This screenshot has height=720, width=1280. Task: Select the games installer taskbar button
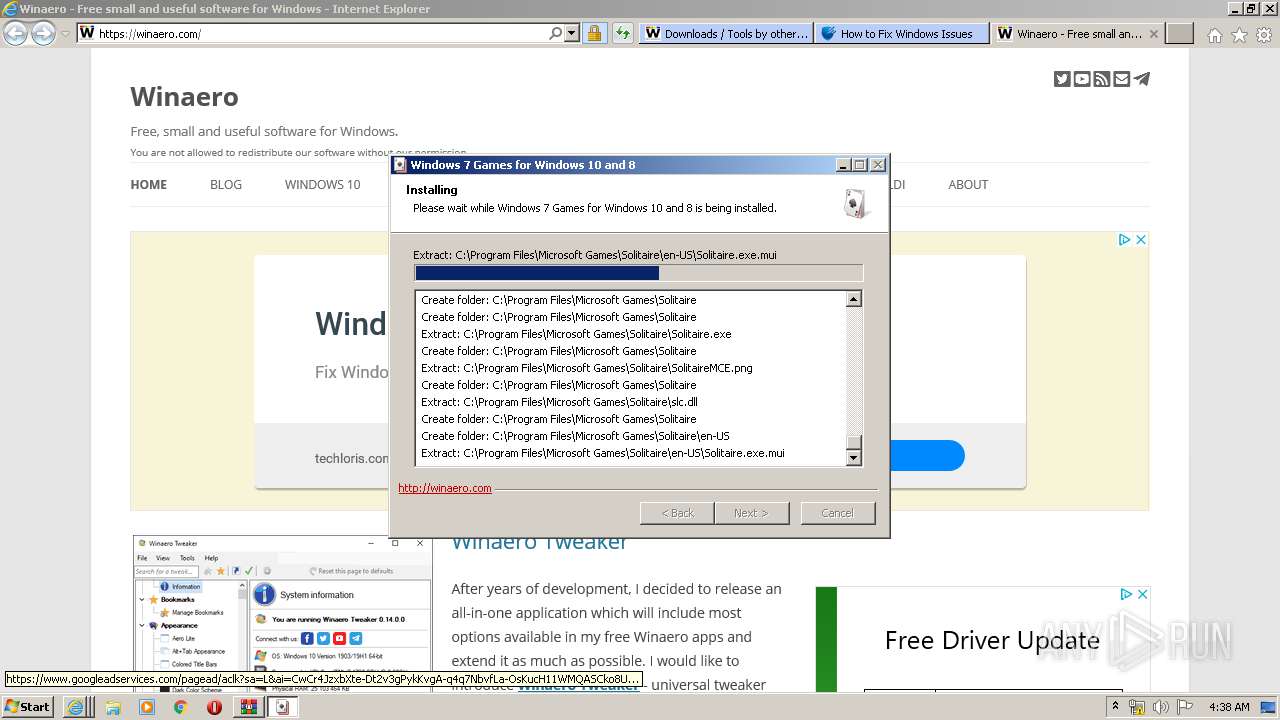point(282,706)
